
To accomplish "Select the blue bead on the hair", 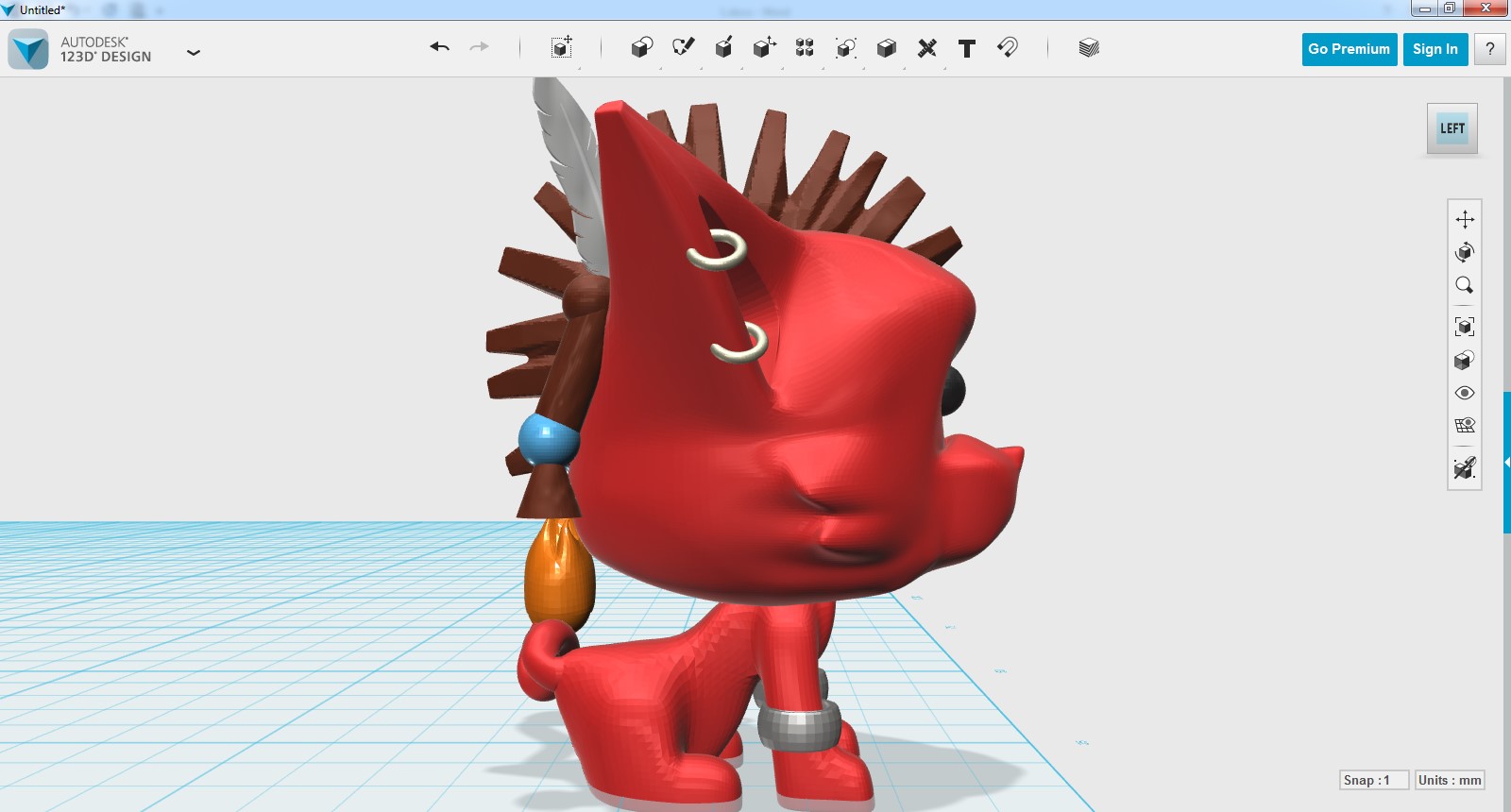I will (548, 439).
